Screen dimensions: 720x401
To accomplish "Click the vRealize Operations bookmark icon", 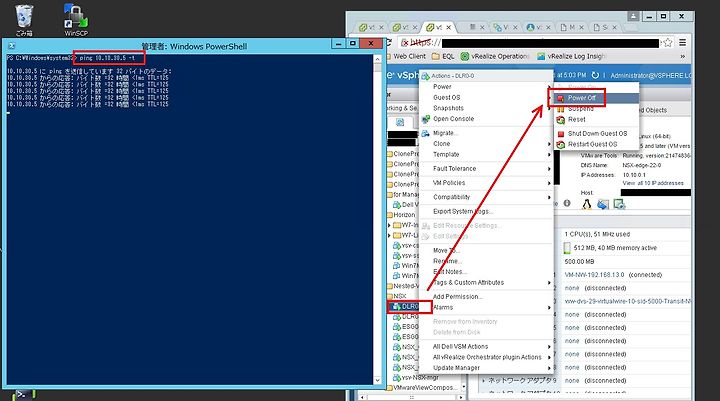I will (x=465, y=56).
